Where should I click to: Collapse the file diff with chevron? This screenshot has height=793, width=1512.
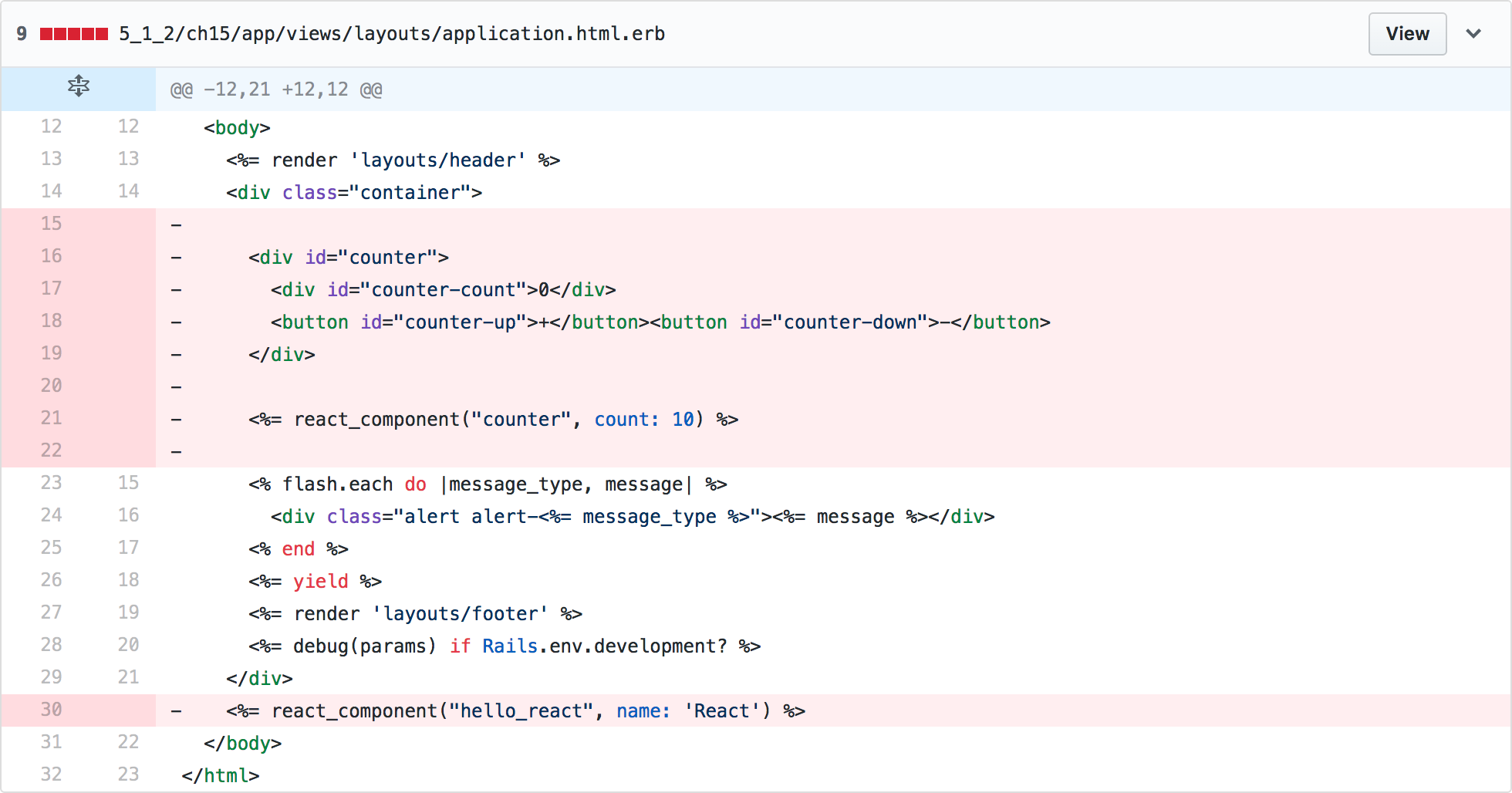[x=1473, y=34]
